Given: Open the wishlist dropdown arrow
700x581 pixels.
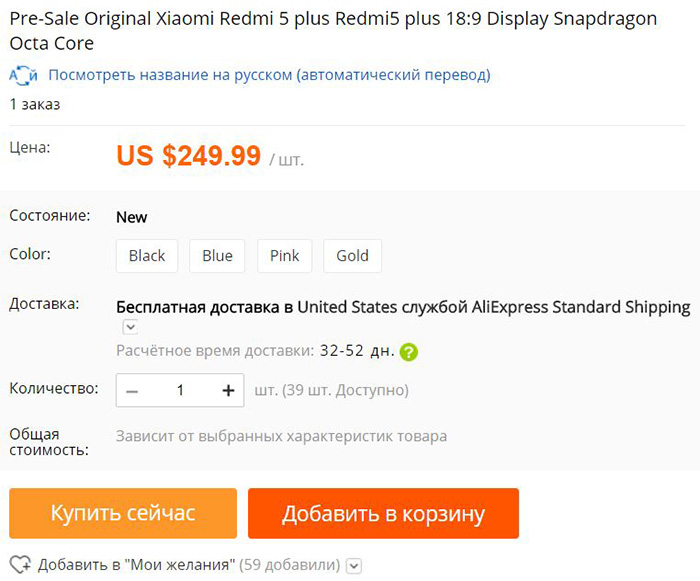Looking at the screenshot, I should tap(353, 566).
